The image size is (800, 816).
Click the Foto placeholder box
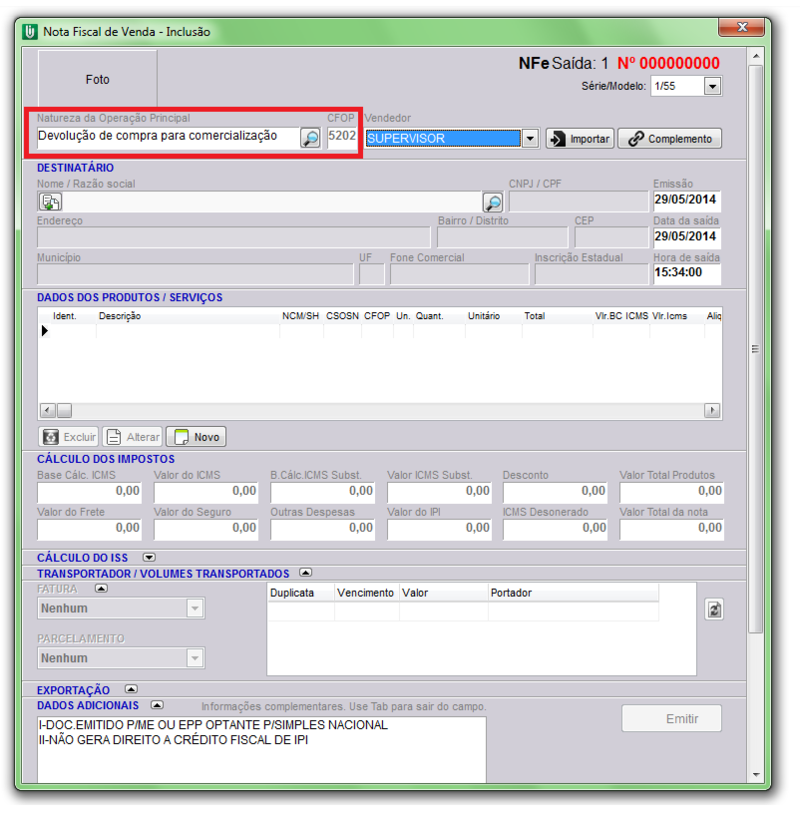97,79
